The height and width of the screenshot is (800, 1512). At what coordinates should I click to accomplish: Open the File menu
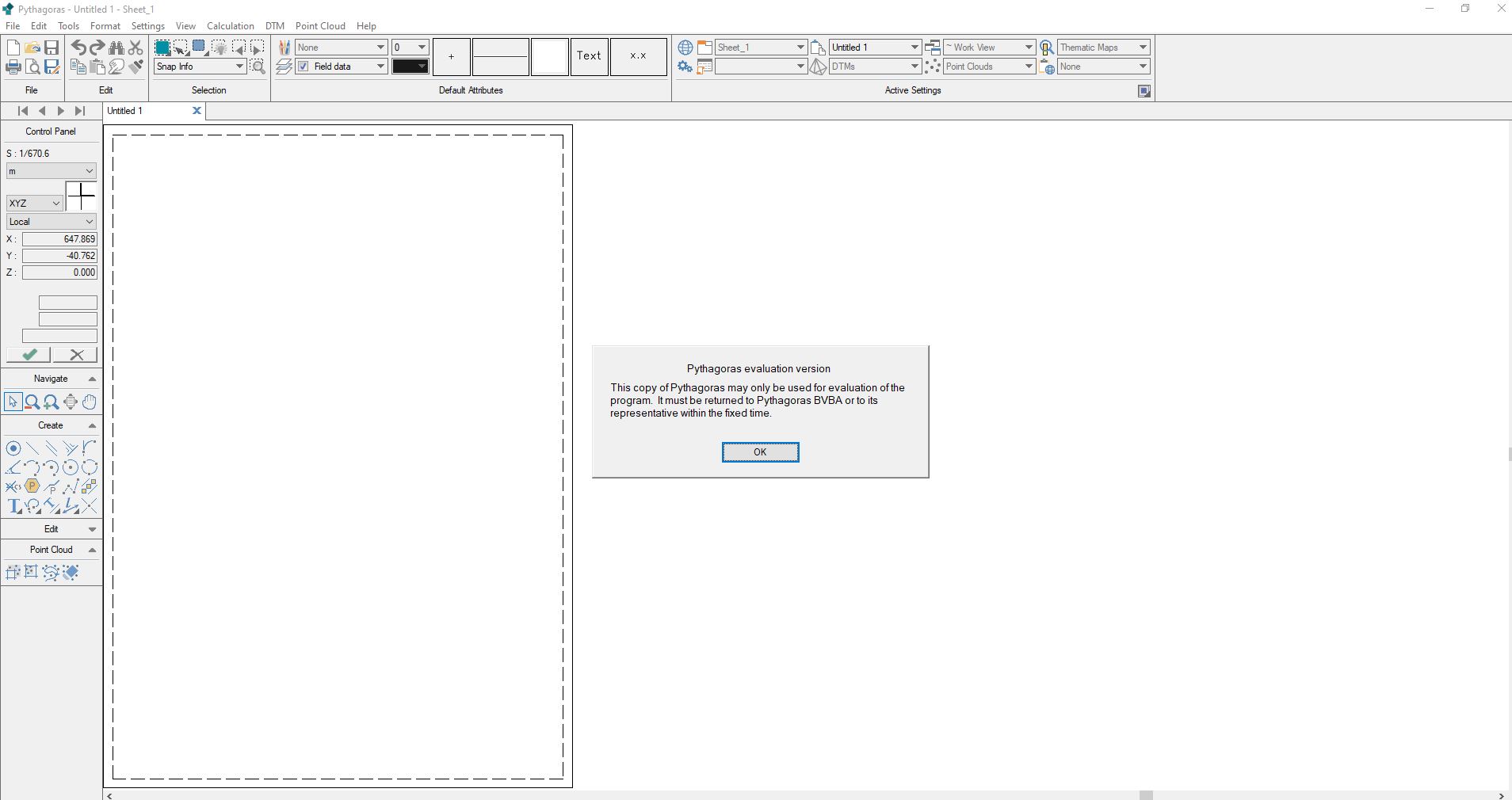13,26
